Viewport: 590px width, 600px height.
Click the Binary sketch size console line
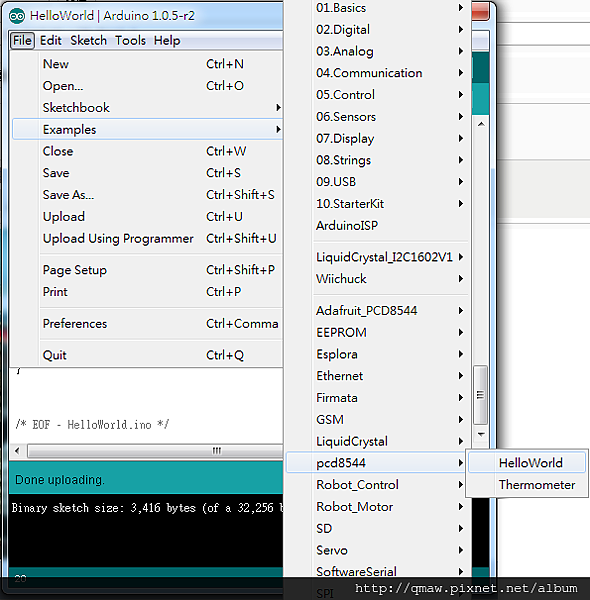click(147, 508)
